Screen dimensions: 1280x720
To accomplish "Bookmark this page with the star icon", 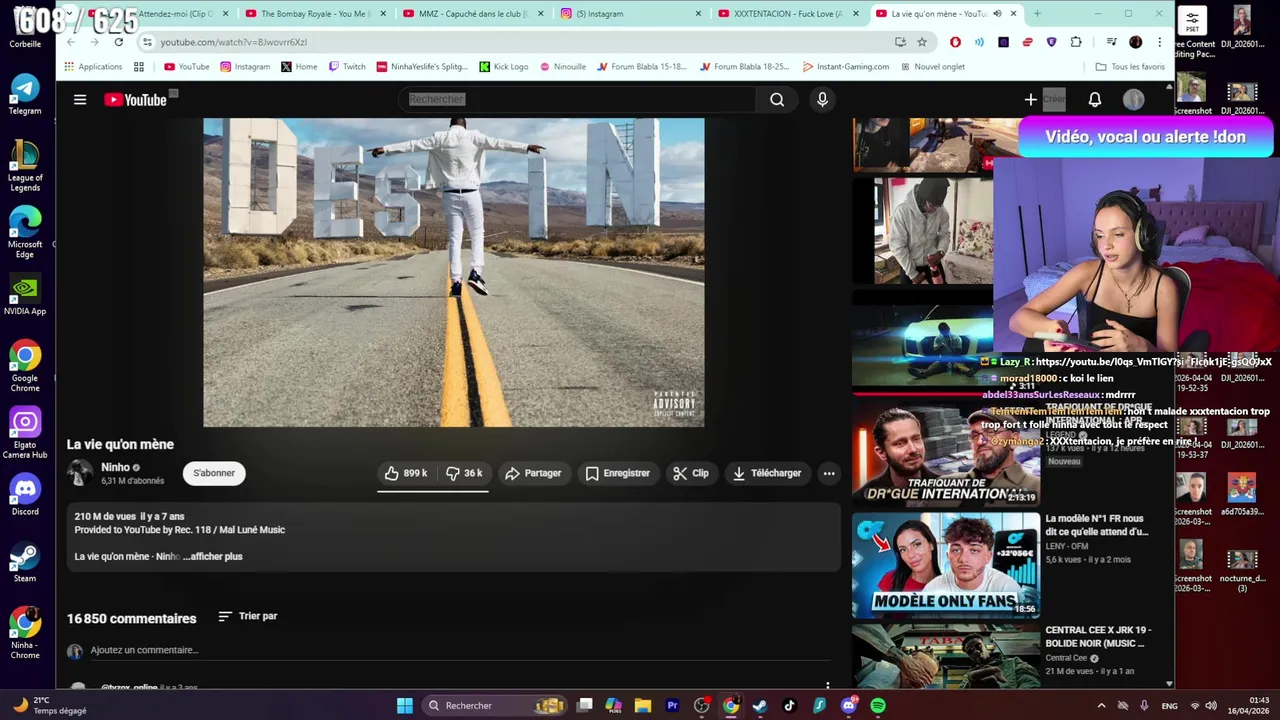I will click(x=922, y=42).
